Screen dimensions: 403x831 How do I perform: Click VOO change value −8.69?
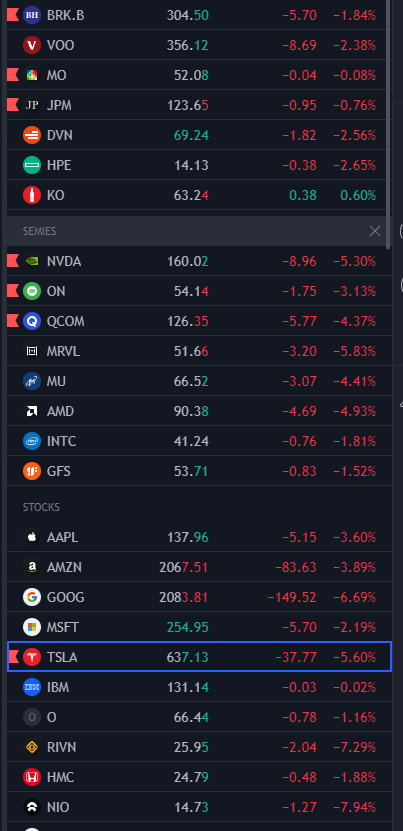[x=299, y=46]
